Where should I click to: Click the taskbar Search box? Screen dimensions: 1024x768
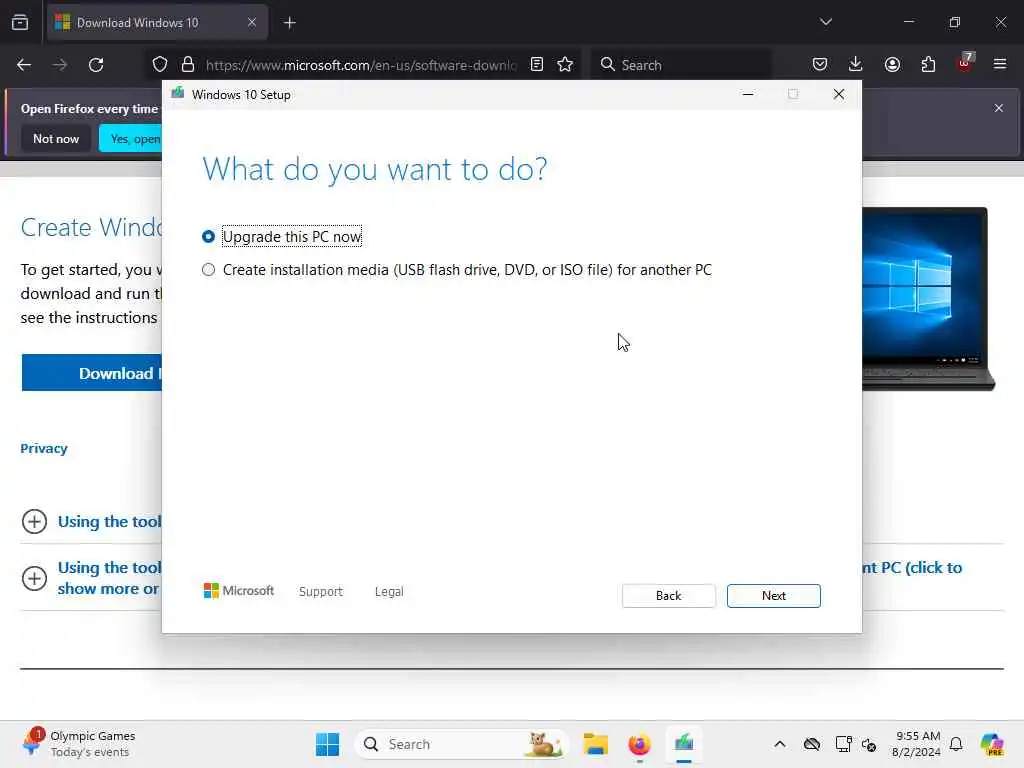[461, 744]
